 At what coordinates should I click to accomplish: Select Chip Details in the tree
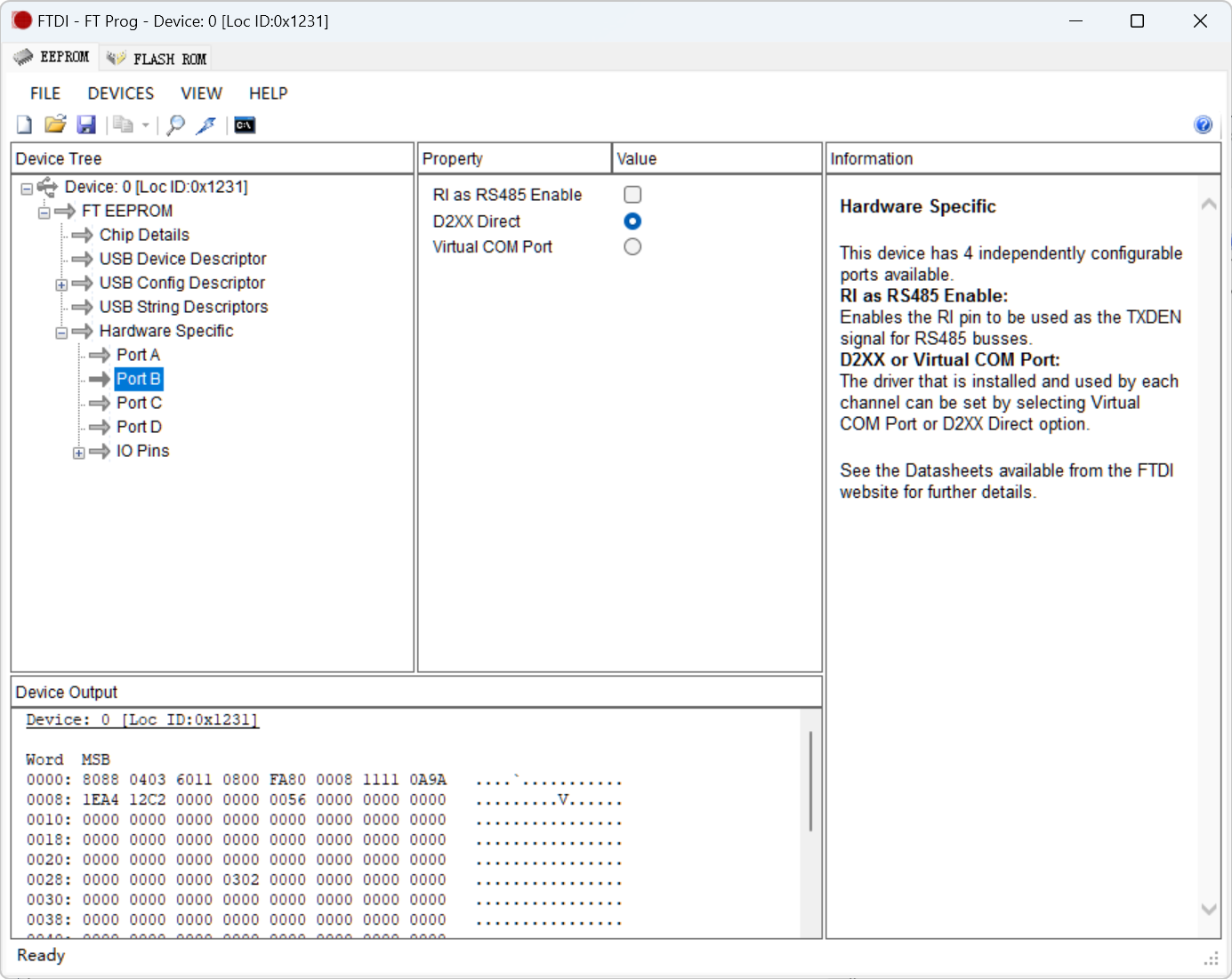click(144, 235)
